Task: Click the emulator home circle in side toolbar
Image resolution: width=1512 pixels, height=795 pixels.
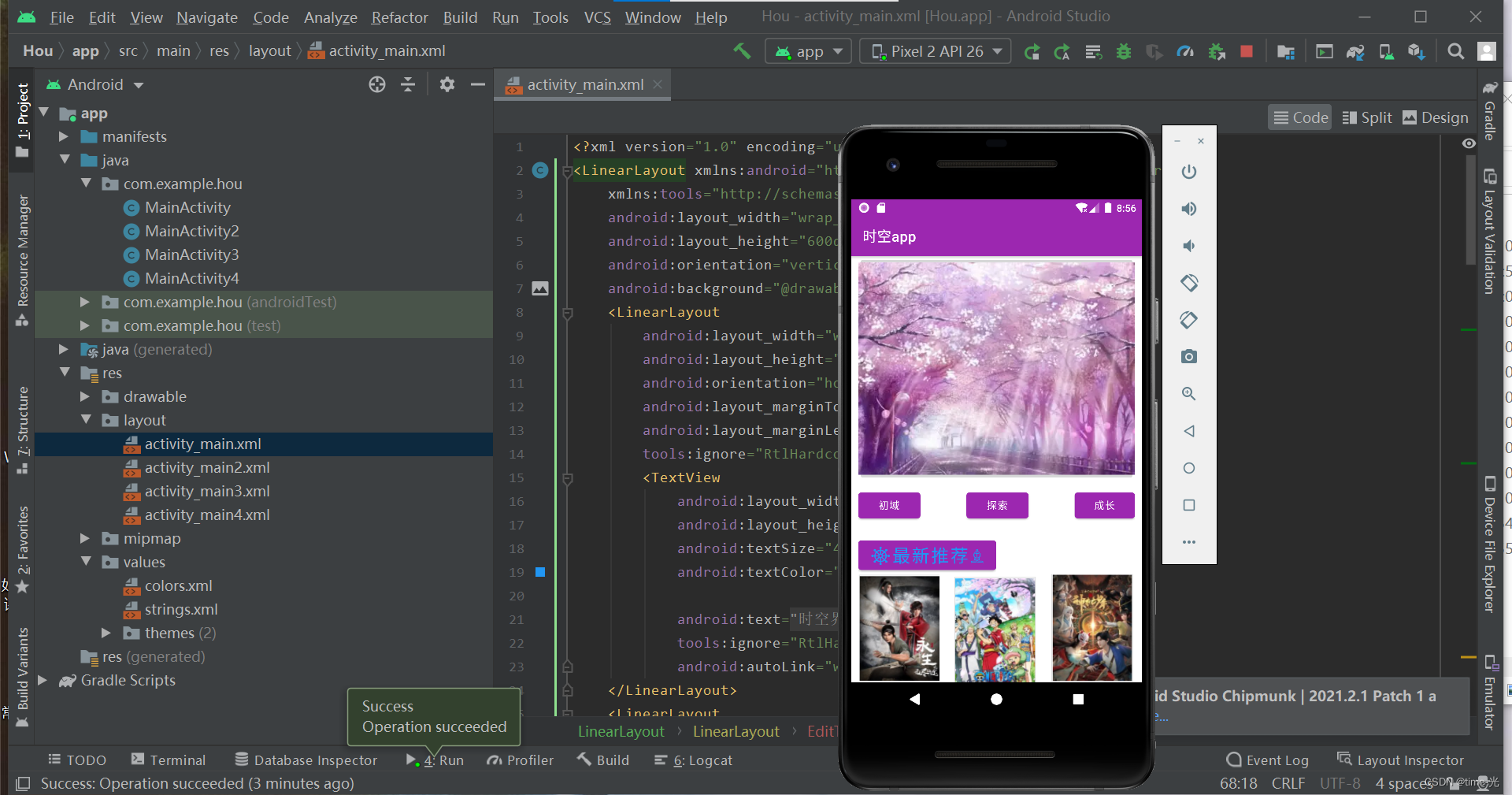Action: tap(1189, 468)
